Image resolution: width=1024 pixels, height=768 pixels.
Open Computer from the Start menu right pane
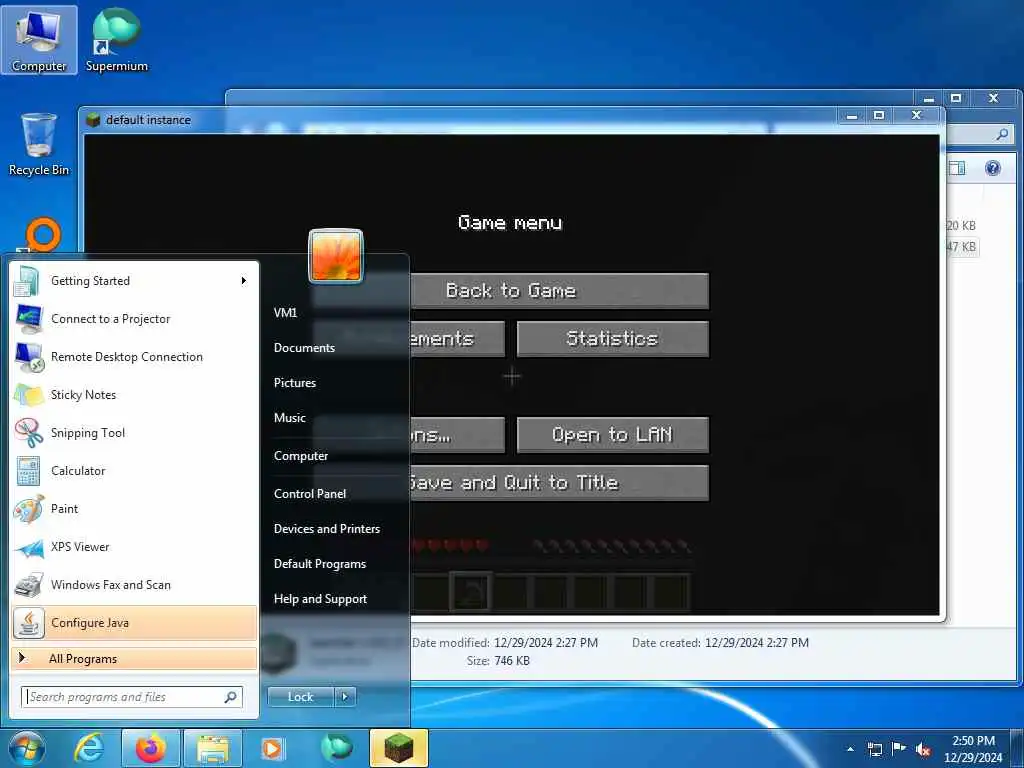click(x=300, y=456)
